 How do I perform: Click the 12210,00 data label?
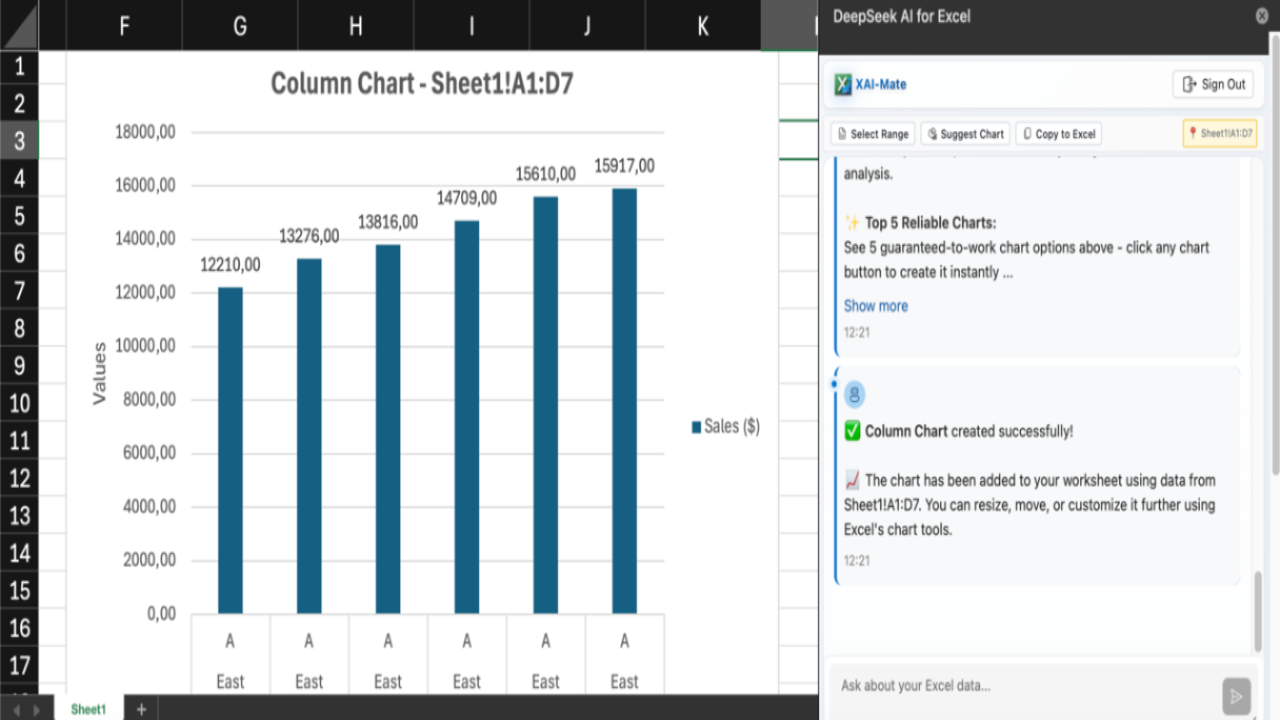pos(230,265)
